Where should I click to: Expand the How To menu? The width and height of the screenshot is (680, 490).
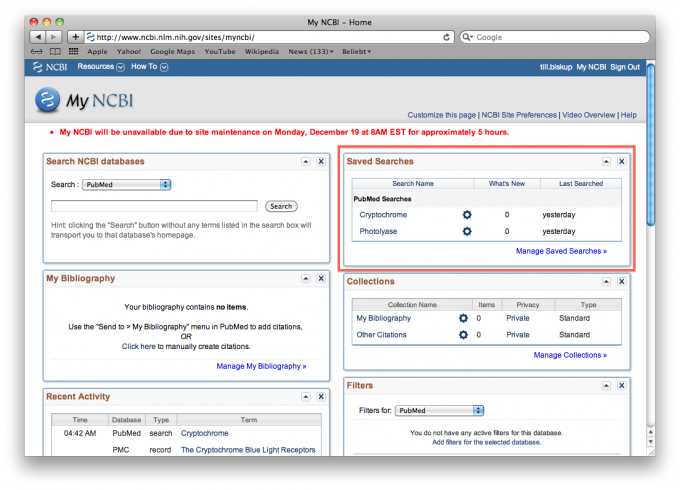pyautogui.click(x=149, y=67)
